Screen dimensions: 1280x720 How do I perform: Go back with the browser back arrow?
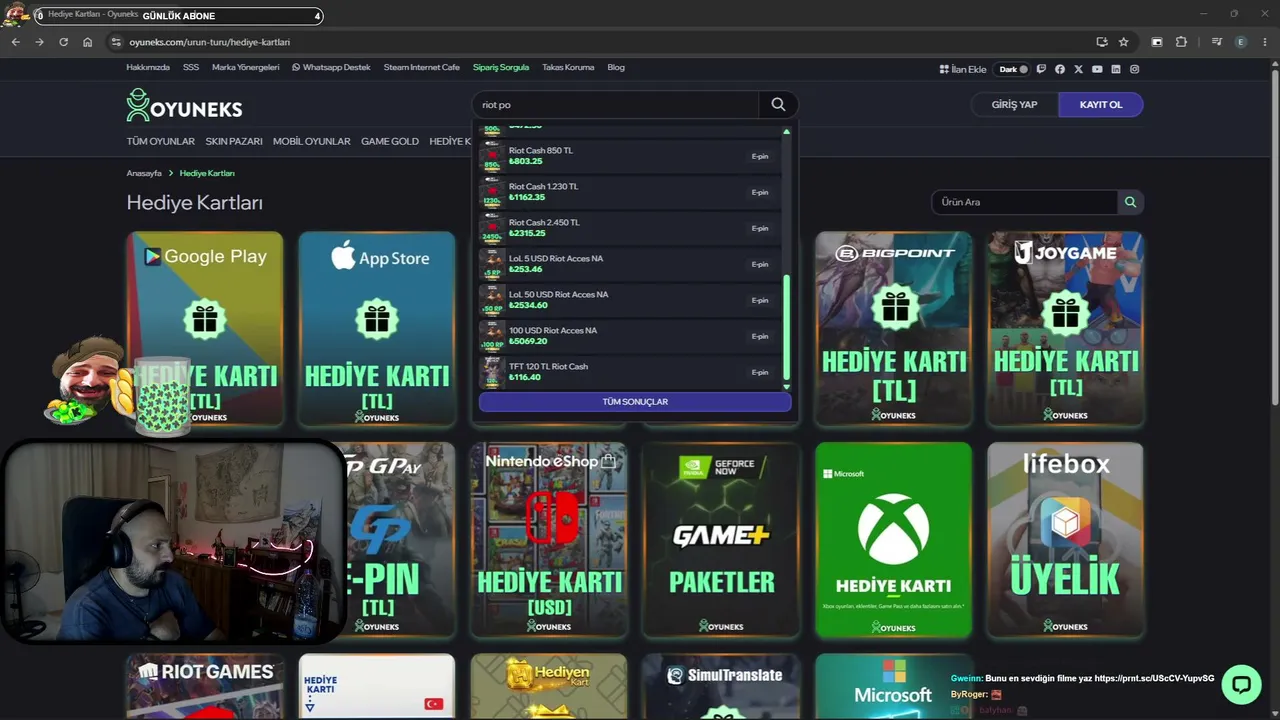(x=15, y=42)
